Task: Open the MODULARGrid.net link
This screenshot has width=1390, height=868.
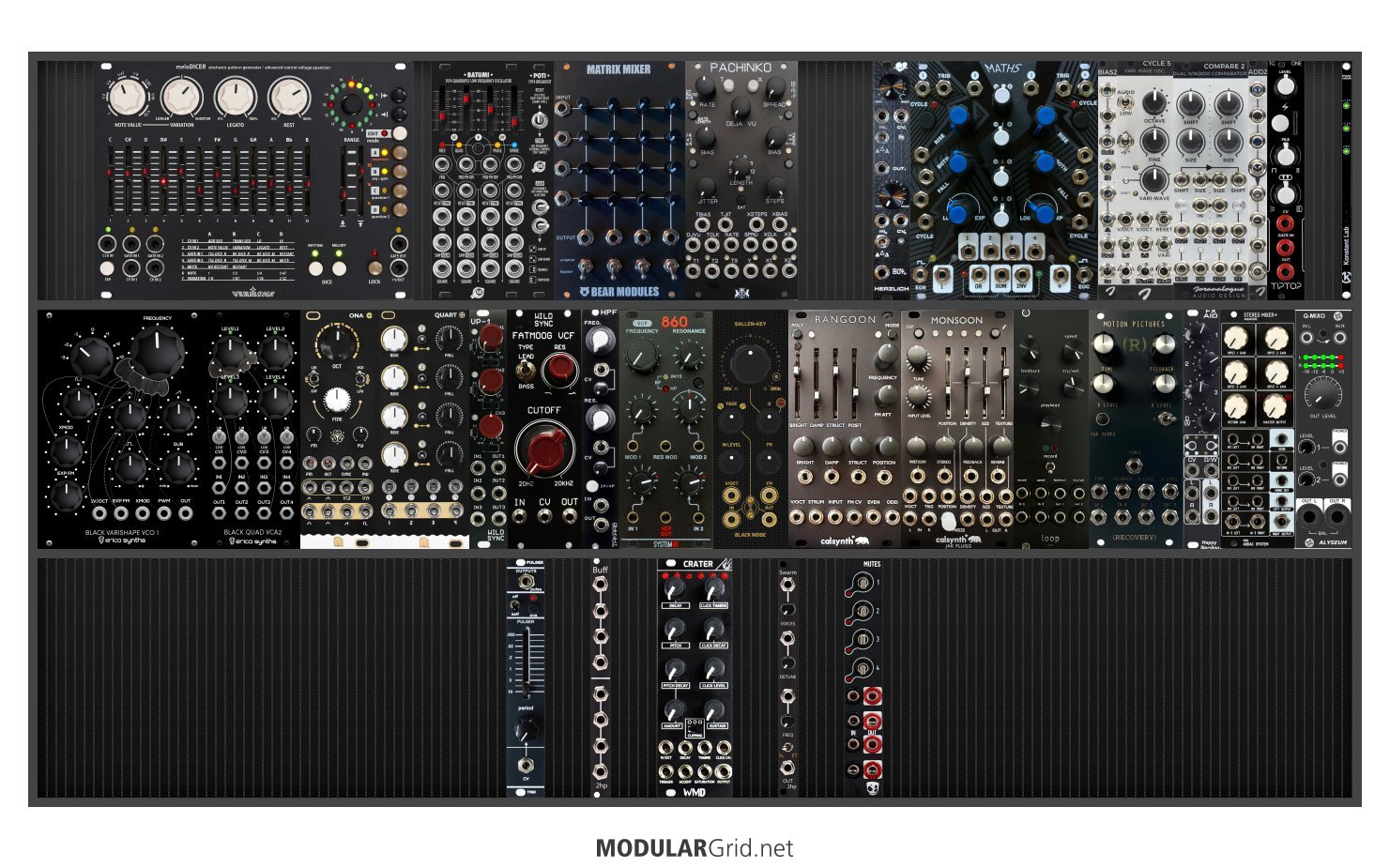Action: pos(695,848)
